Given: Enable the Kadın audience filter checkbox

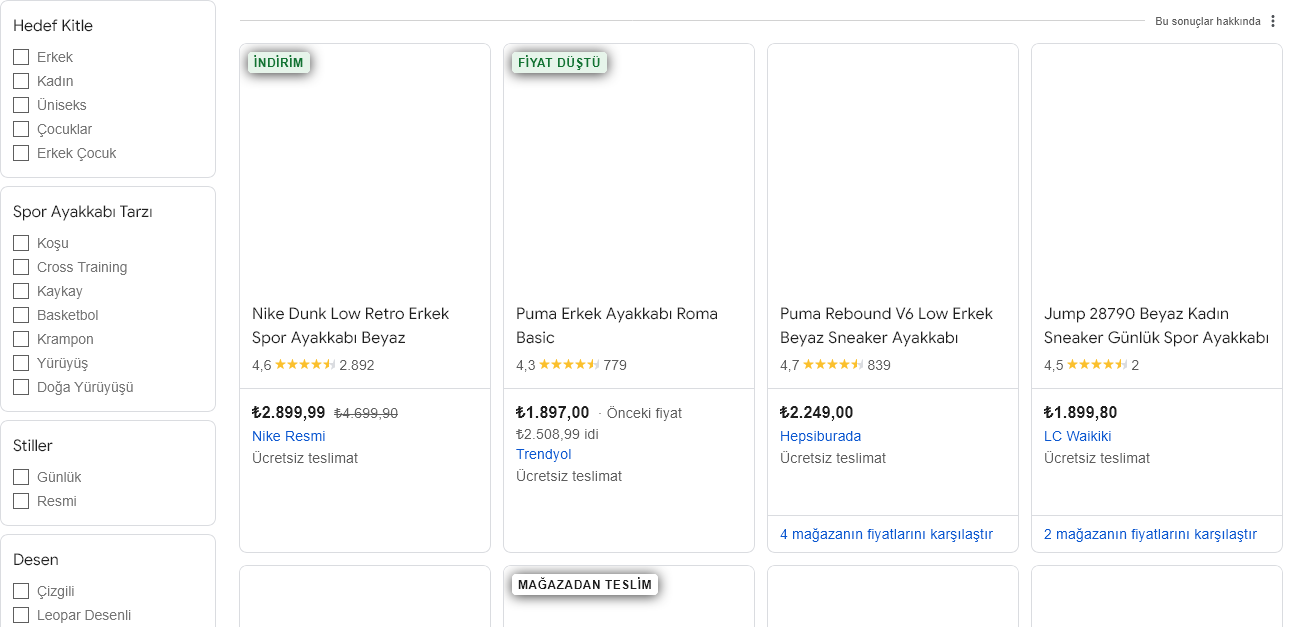Looking at the screenshot, I should click(21, 81).
